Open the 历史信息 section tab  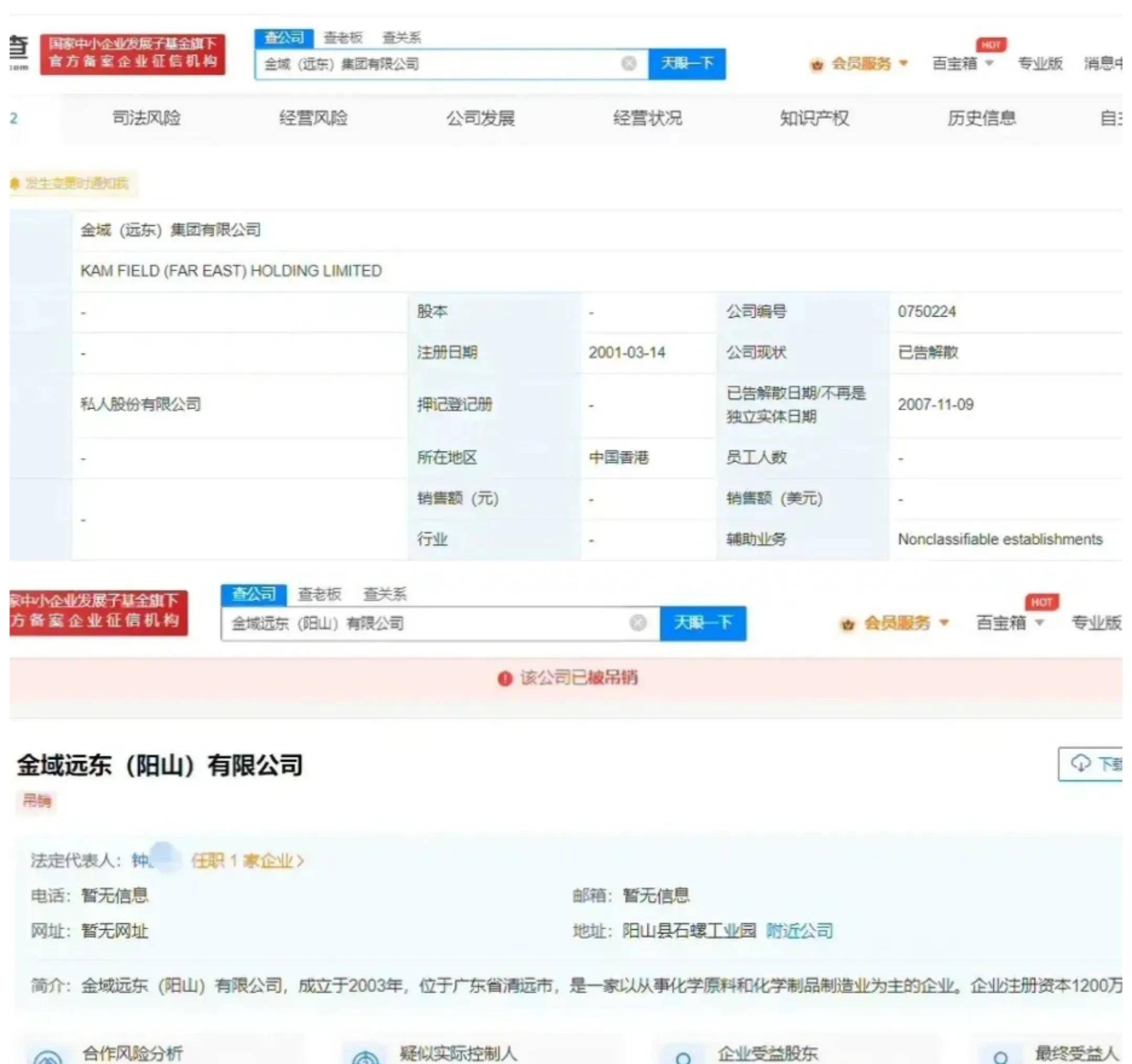982,118
